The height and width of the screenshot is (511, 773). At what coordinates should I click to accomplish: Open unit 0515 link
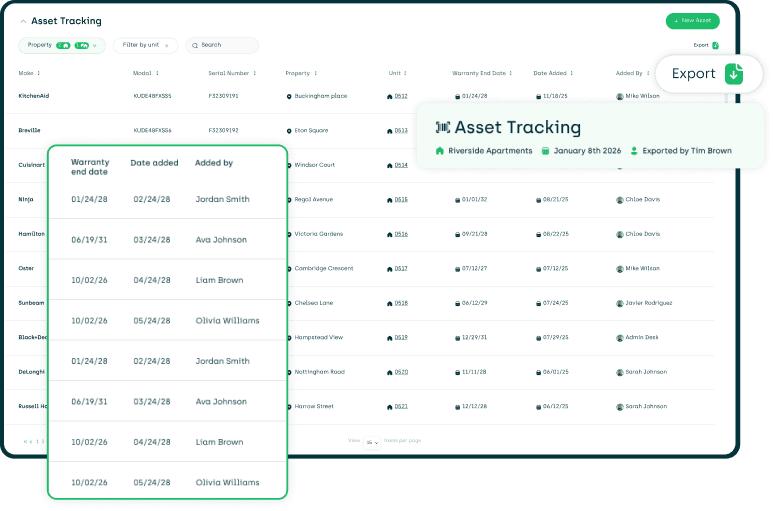401,200
